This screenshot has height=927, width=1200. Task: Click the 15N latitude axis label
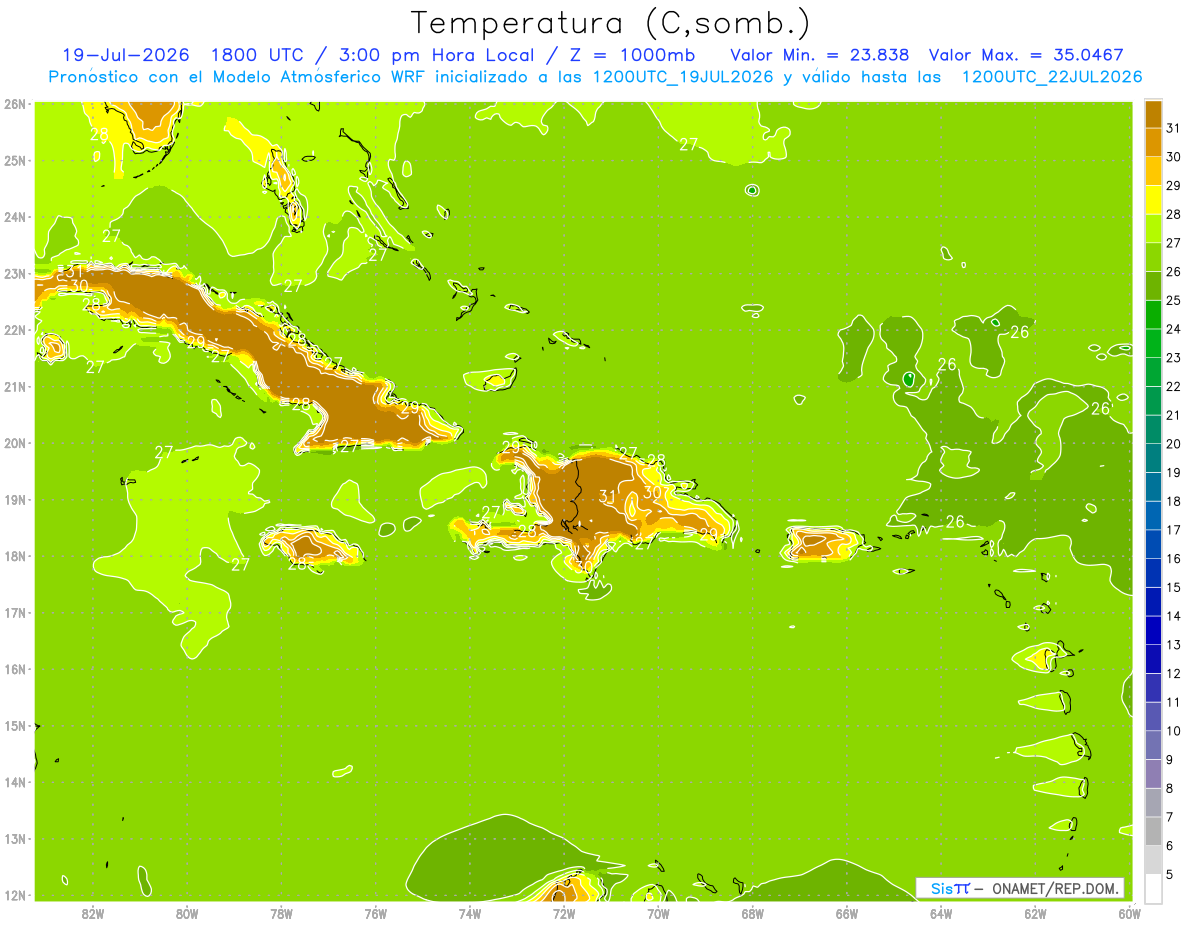[x=15, y=725]
